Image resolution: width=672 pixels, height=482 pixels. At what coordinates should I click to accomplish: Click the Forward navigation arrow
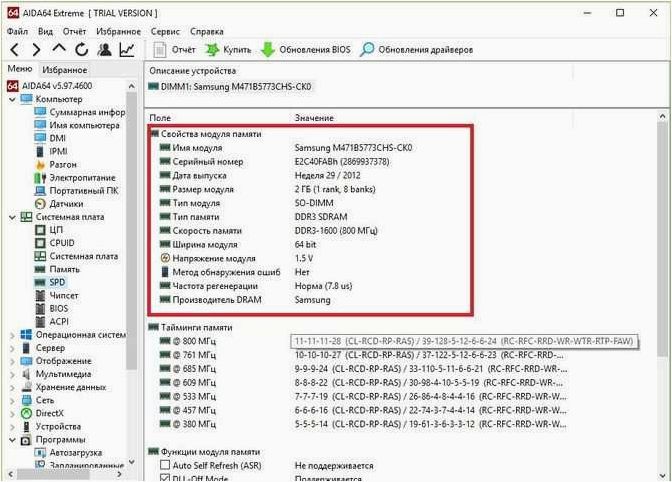pyautogui.click(x=37, y=50)
